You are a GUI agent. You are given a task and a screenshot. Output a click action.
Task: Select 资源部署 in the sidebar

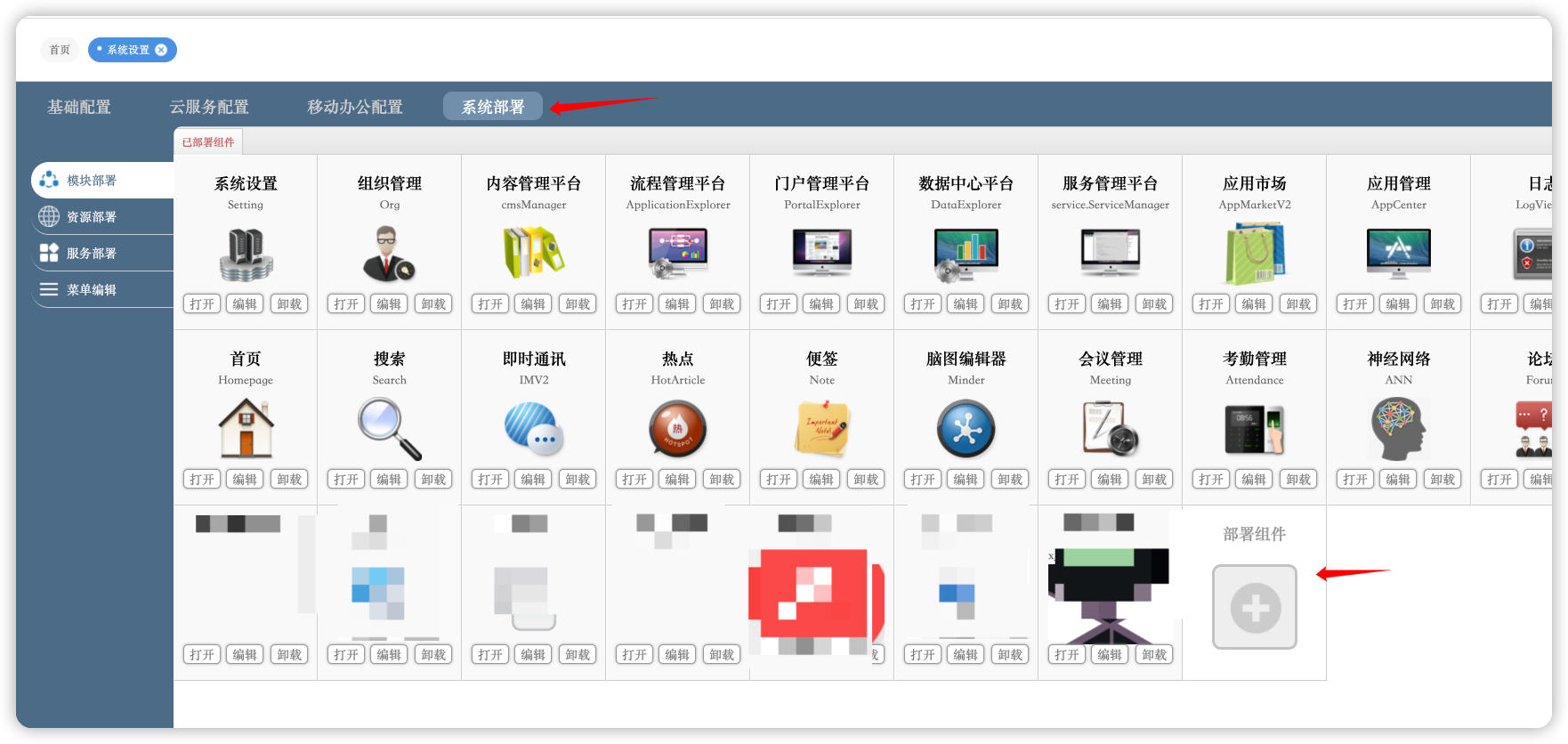click(91, 217)
